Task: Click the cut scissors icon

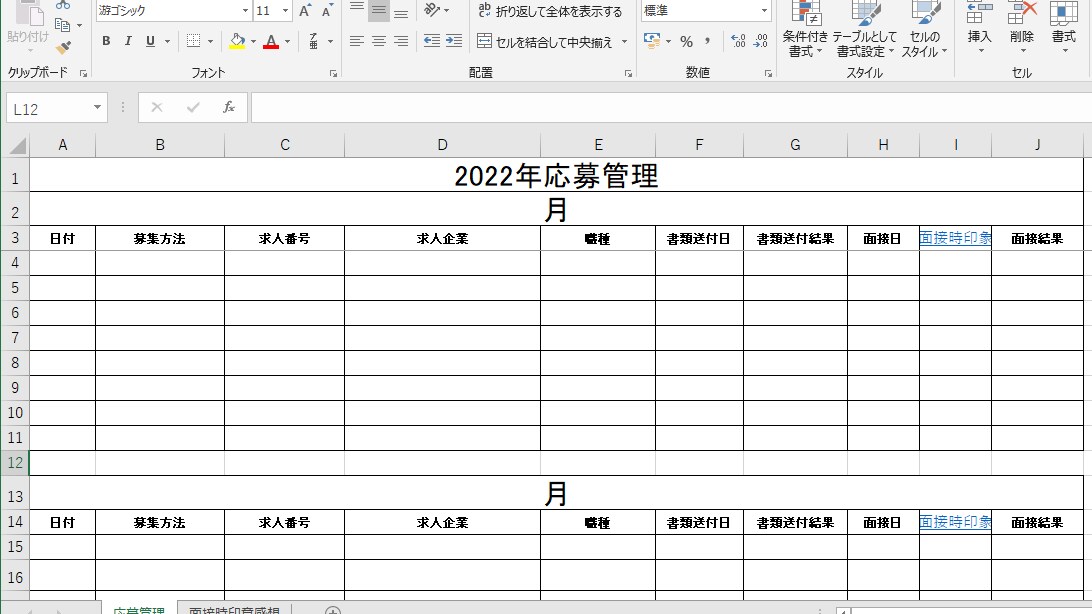Action: (63, 4)
